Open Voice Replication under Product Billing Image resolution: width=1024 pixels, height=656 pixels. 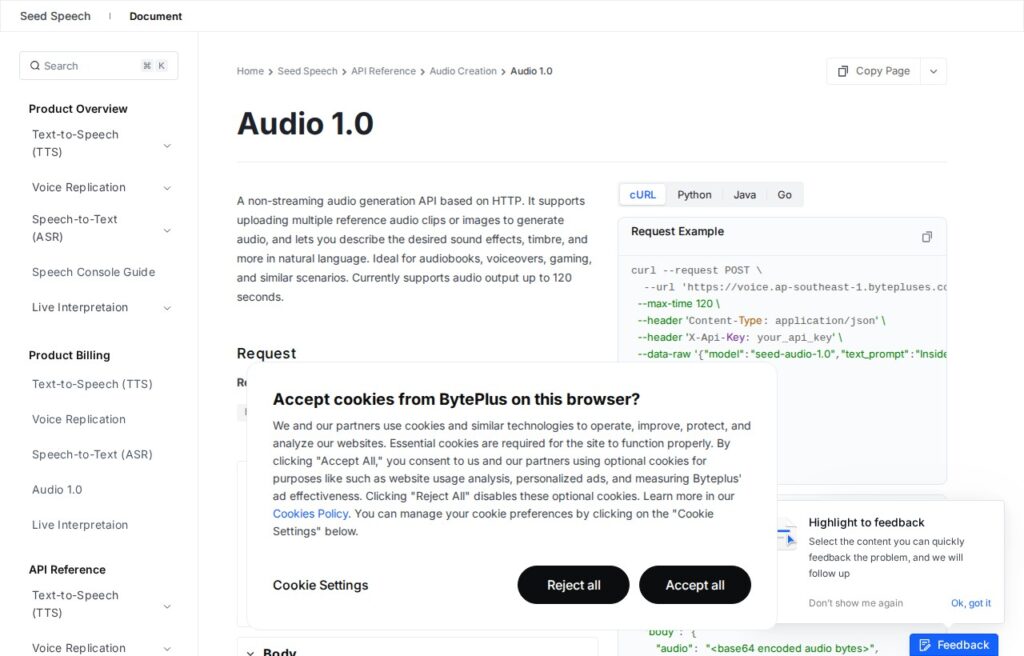79,419
